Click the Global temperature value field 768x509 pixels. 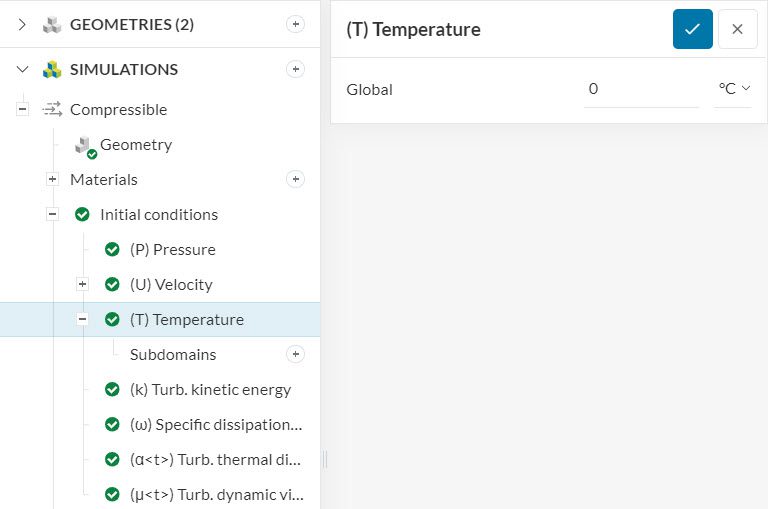pyautogui.click(x=640, y=89)
